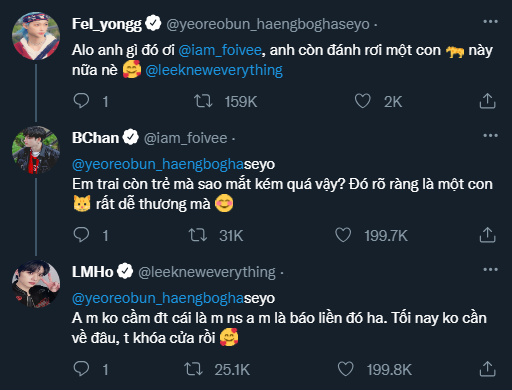The image size is (512, 390).
Task: Retweet LMHo's tweet with 25.1K retweets
Action: pos(193,369)
